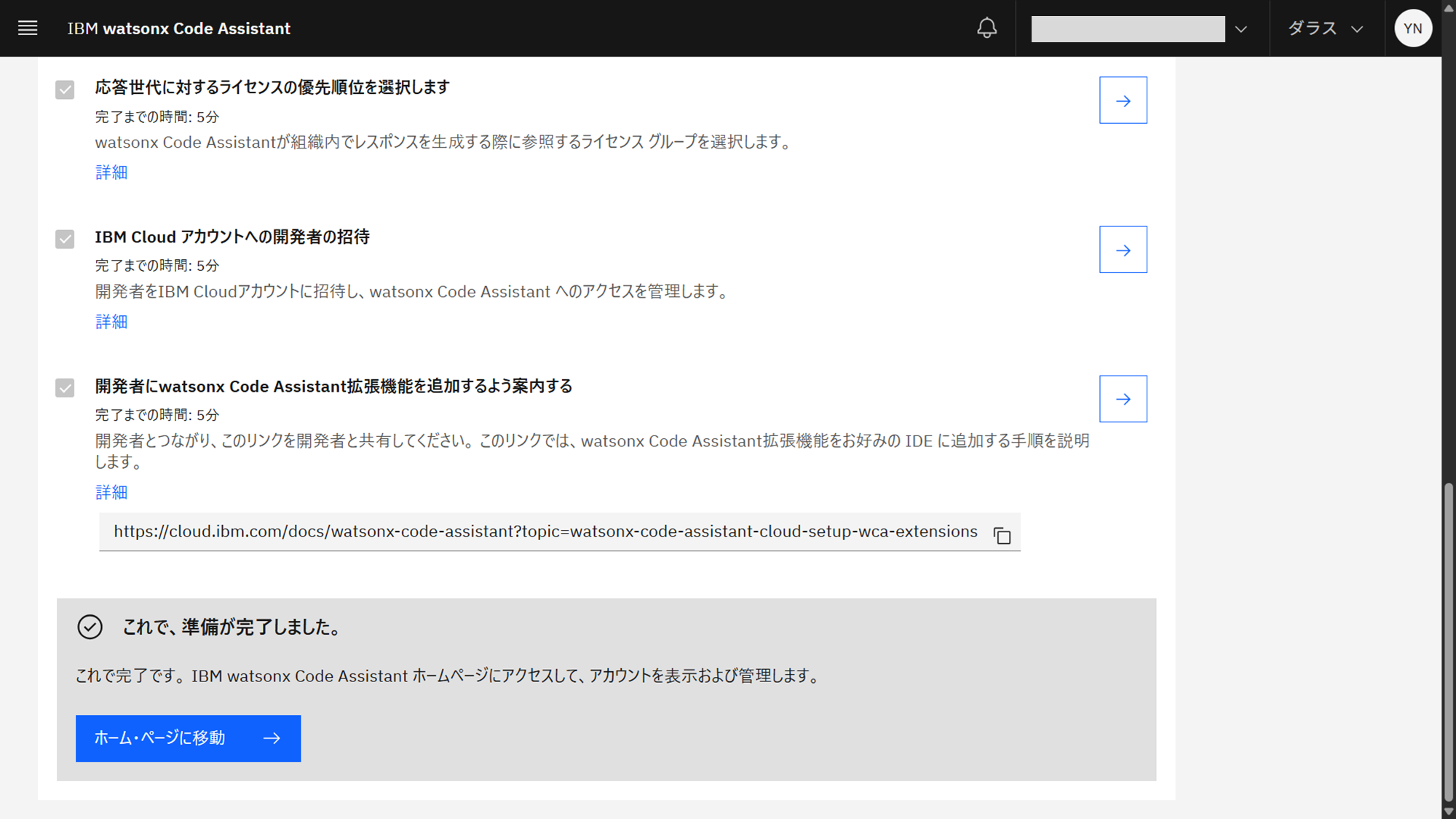
Task: Open 詳細 link under developer invite
Action: [x=111, y=322]
